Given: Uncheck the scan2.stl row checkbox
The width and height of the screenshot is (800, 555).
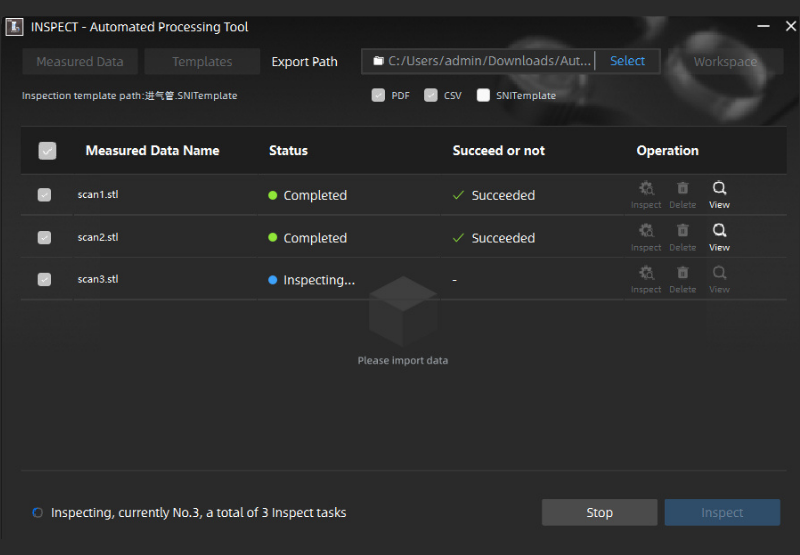Looking at the screenshot, I should pyautogui.click(x=44, y=238).
